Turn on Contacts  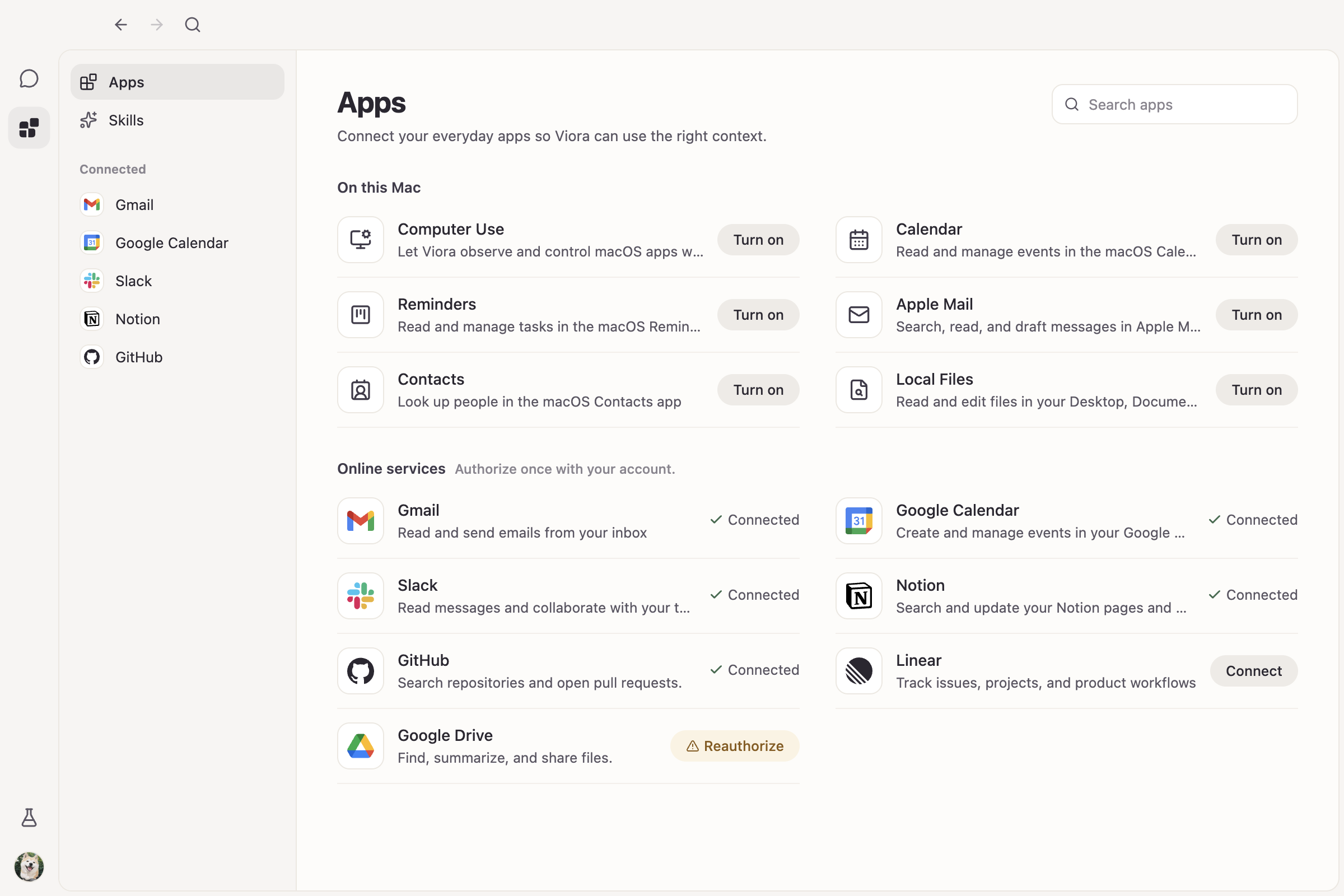[758, 390]
